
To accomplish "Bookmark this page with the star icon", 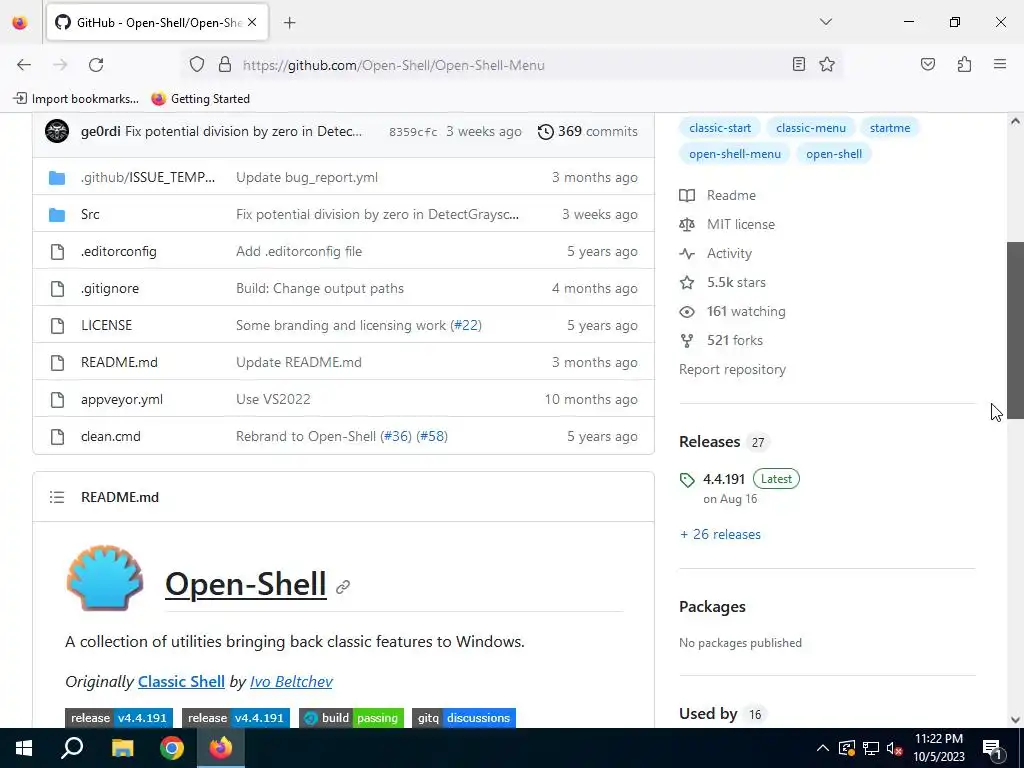I will pos(827,64).
